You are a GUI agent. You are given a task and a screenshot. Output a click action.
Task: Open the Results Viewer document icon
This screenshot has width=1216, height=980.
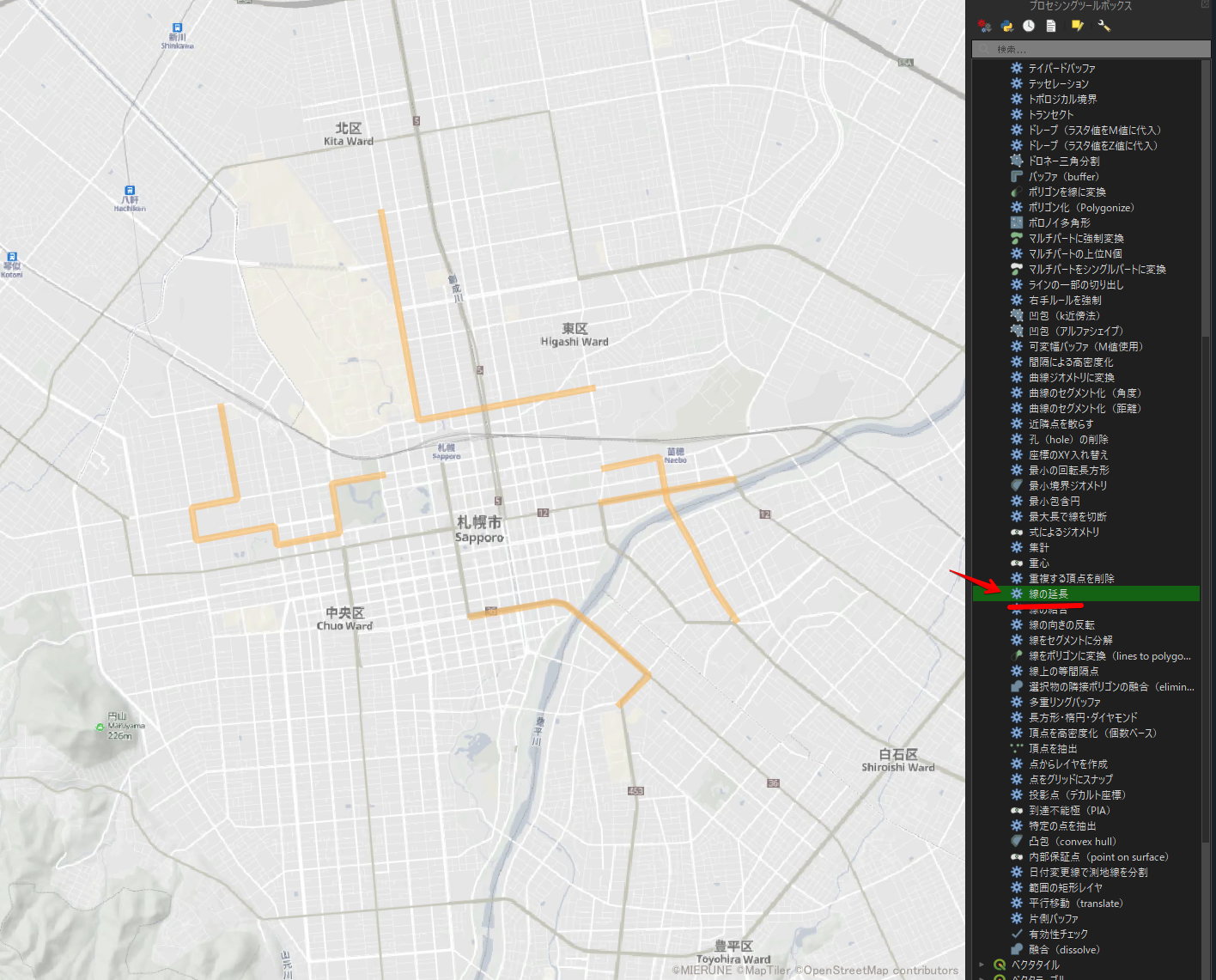point(1051,27)
